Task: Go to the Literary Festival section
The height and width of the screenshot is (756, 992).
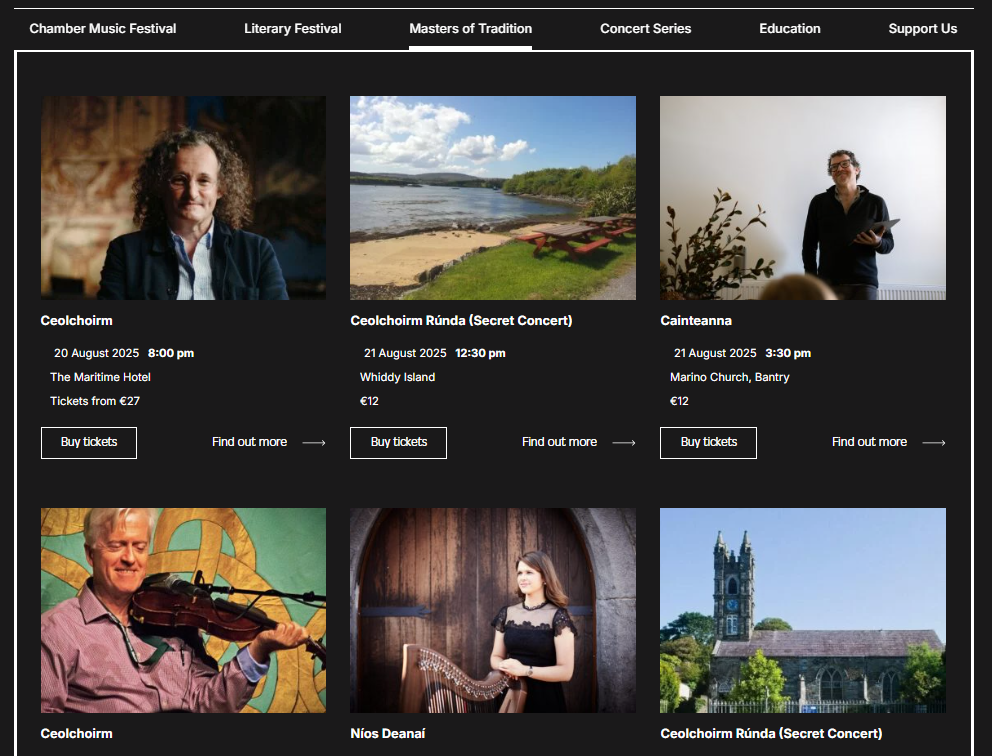Action: [292, 28]
